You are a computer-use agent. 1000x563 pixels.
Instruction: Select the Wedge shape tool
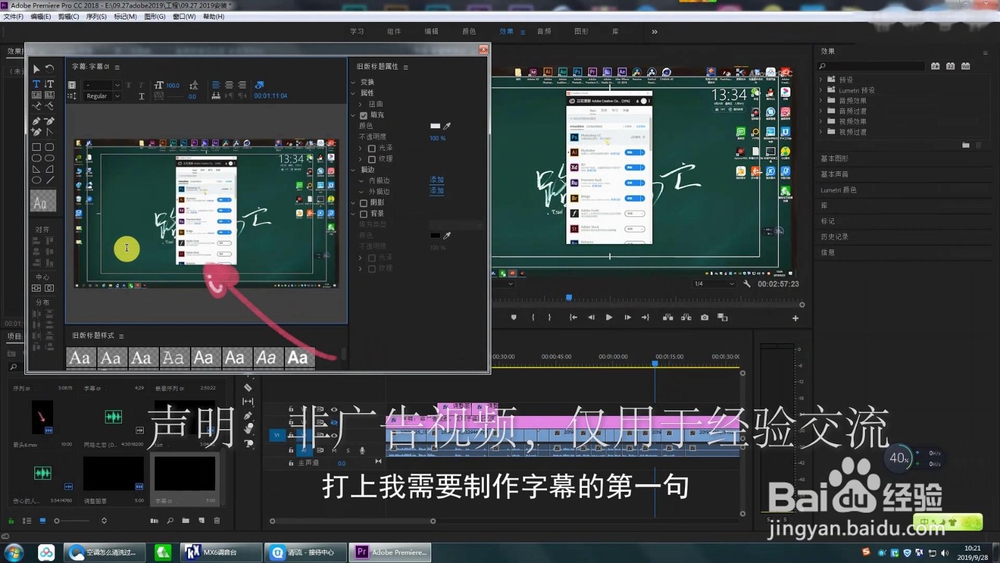(x=36, y=169)
